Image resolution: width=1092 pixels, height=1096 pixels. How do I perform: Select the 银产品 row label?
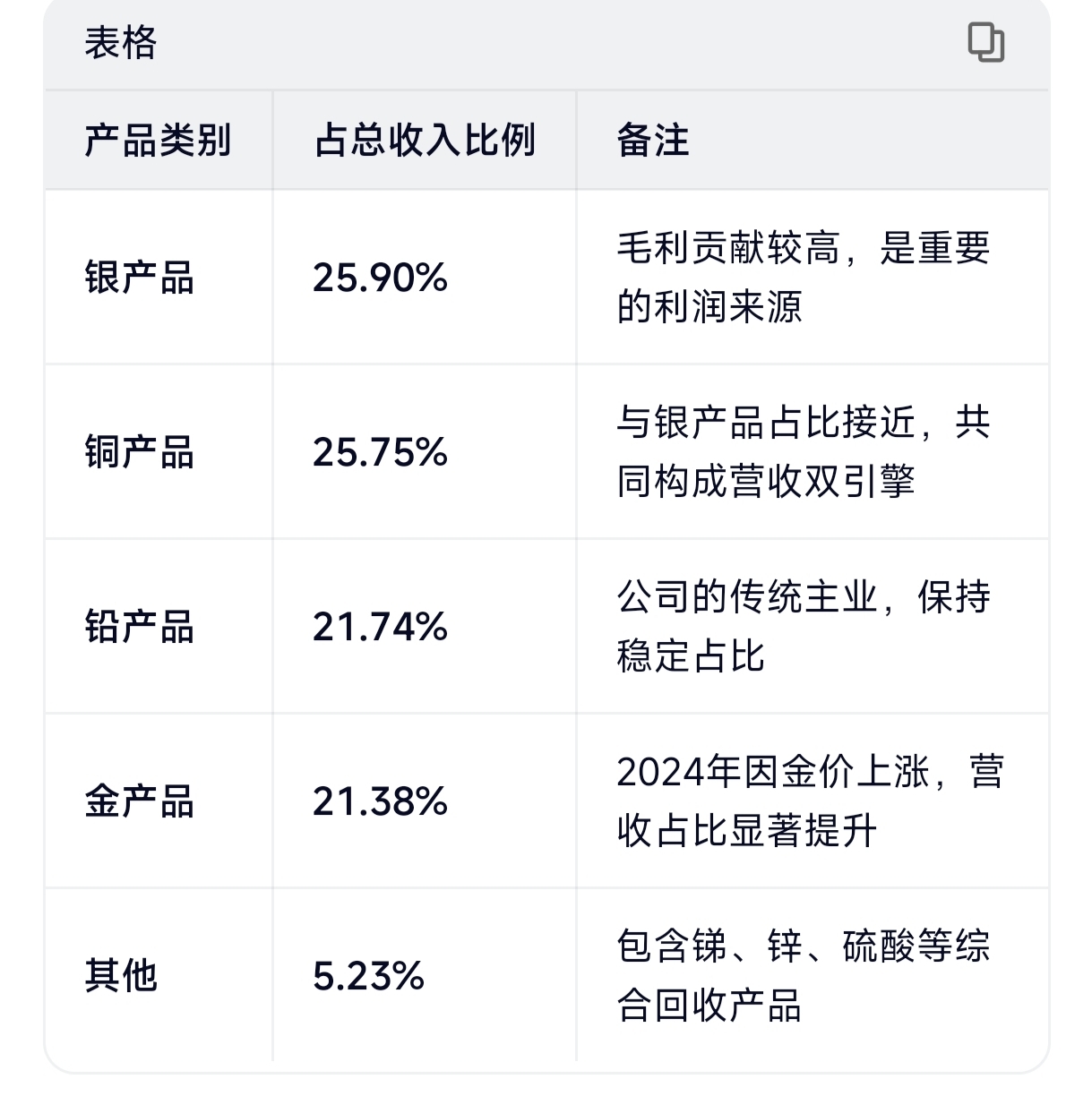point(140,278)
